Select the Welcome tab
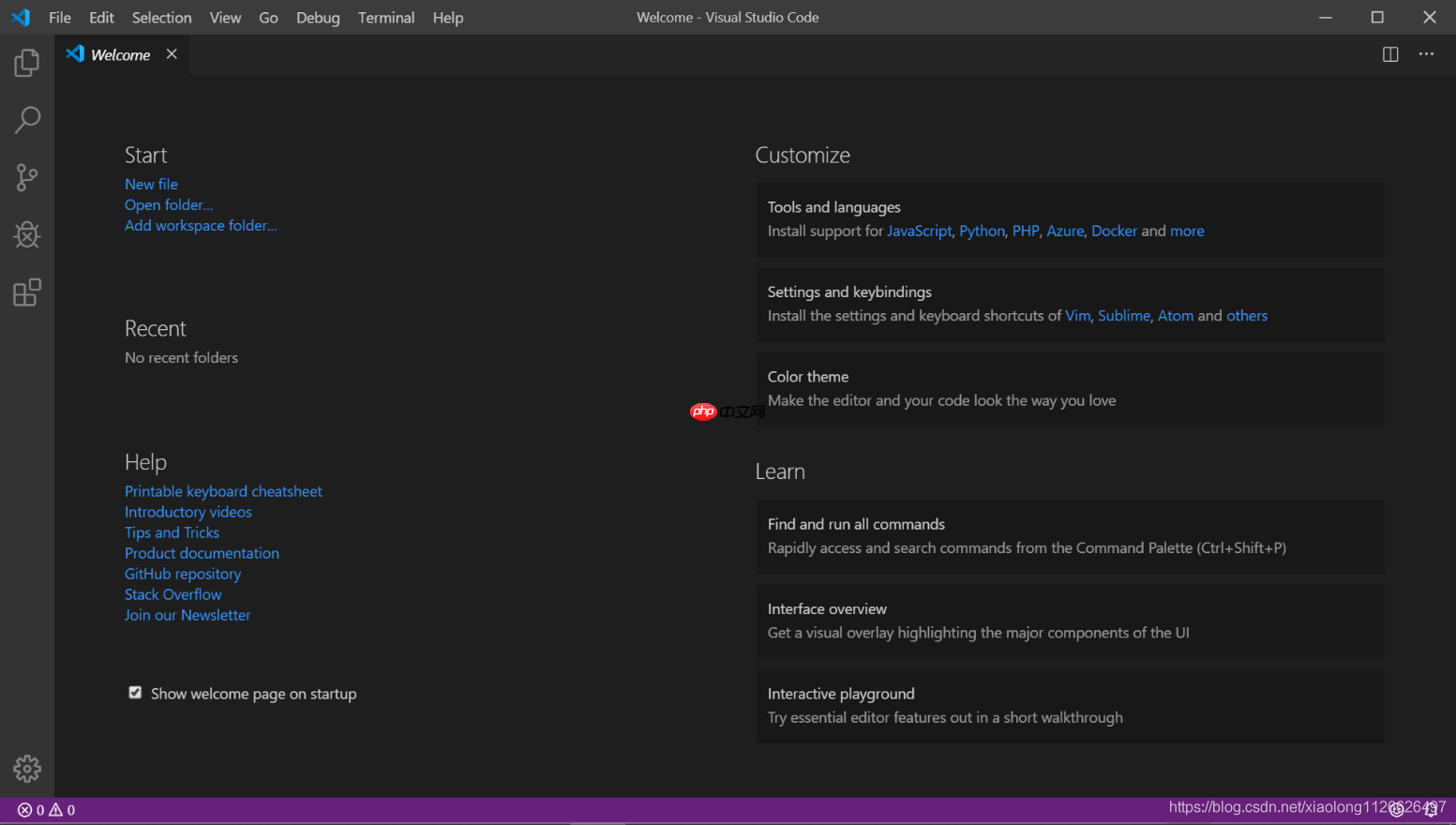The width and height of the screenshot is (1456, 825). (x=120, y=53)
